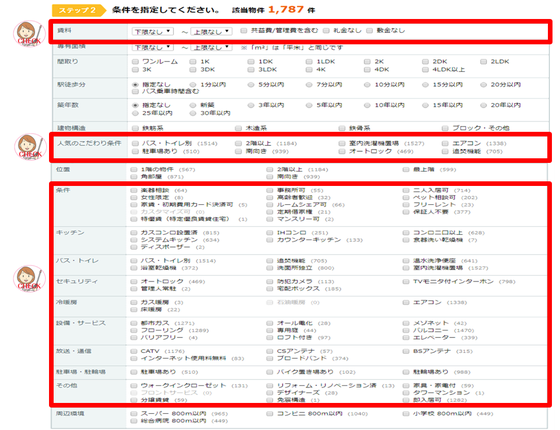
Task: Select 20分以内 walking distance radio
Action: coord(484,85)
